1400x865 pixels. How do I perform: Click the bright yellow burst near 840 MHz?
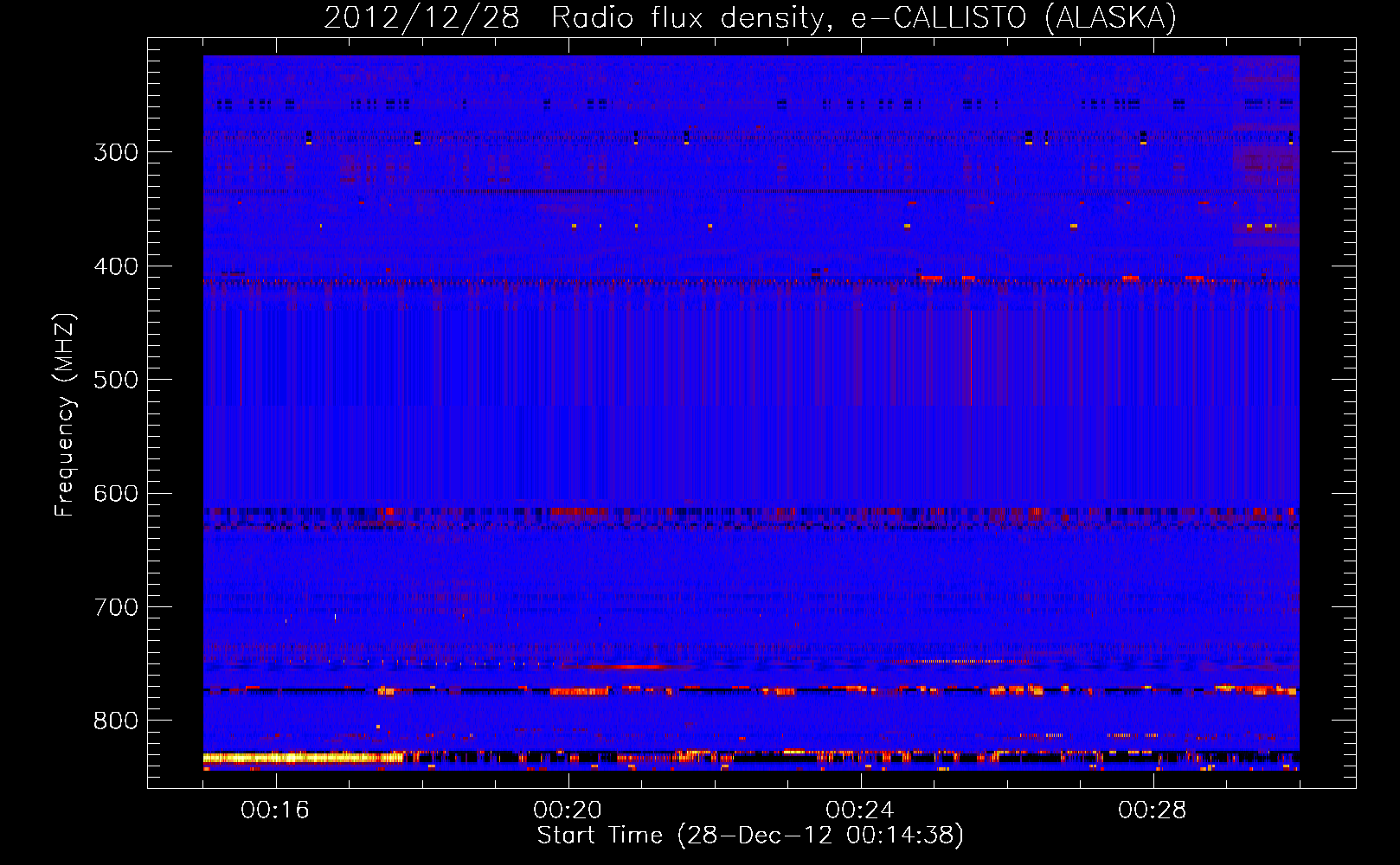coord(303,758)
